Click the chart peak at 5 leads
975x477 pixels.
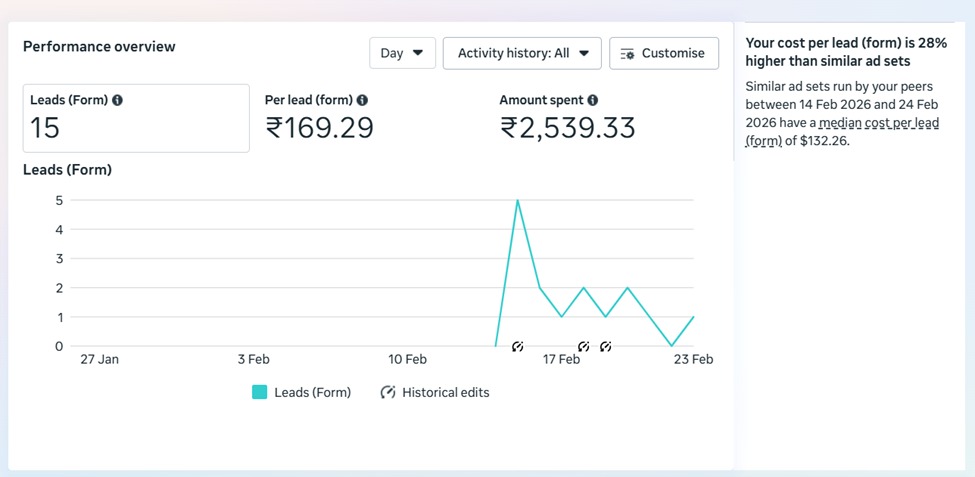[517, 201]
